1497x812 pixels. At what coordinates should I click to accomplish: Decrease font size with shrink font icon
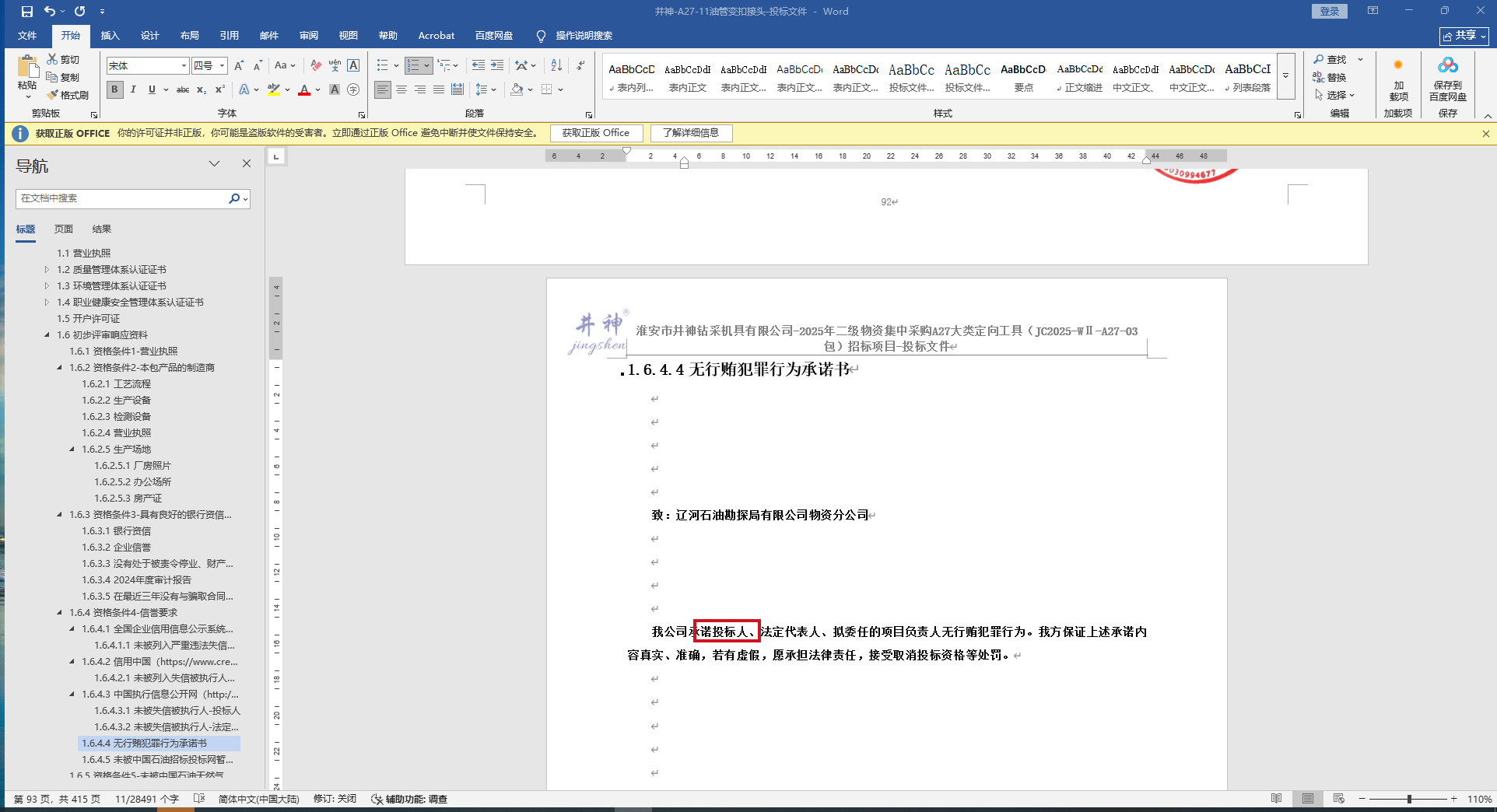tap(258, 66)
